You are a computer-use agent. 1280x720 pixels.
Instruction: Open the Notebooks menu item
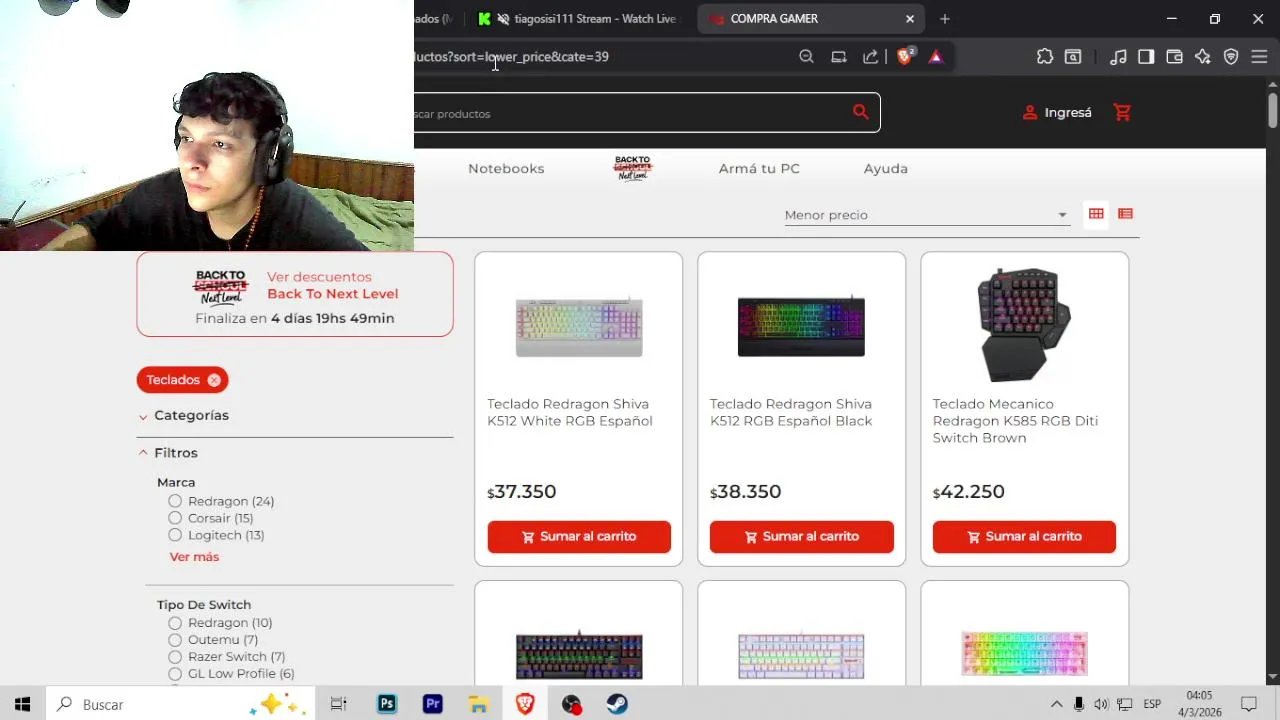(x=506, y=168)
